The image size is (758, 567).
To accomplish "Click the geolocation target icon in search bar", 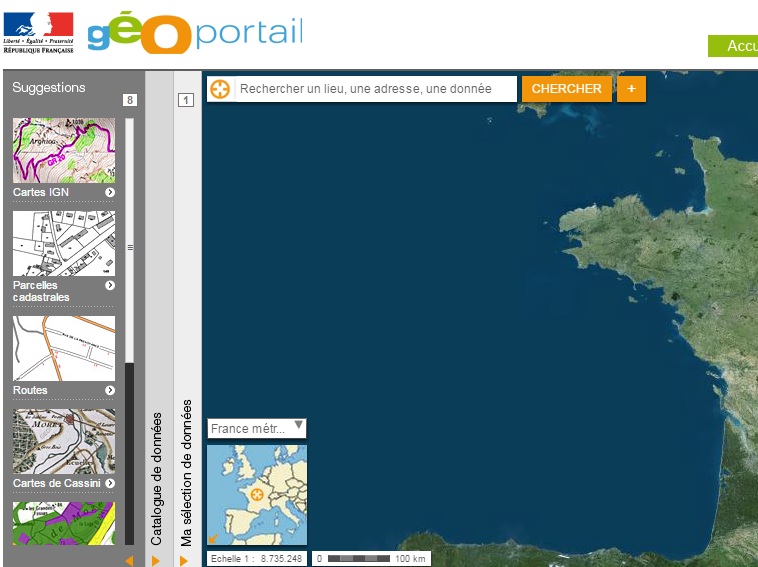I will tap(220, 89).
